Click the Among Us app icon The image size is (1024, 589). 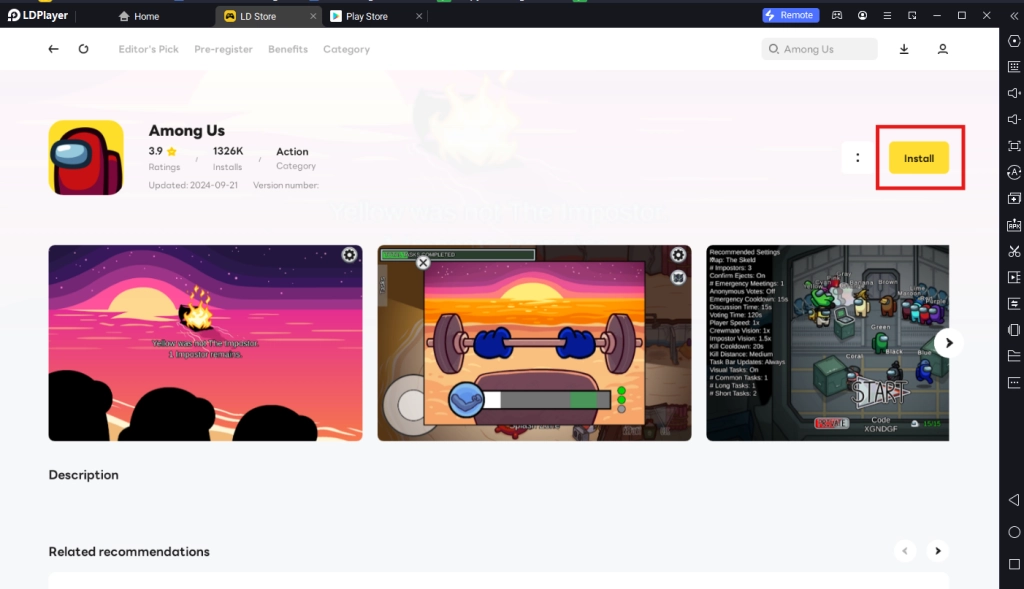(86, 157)
